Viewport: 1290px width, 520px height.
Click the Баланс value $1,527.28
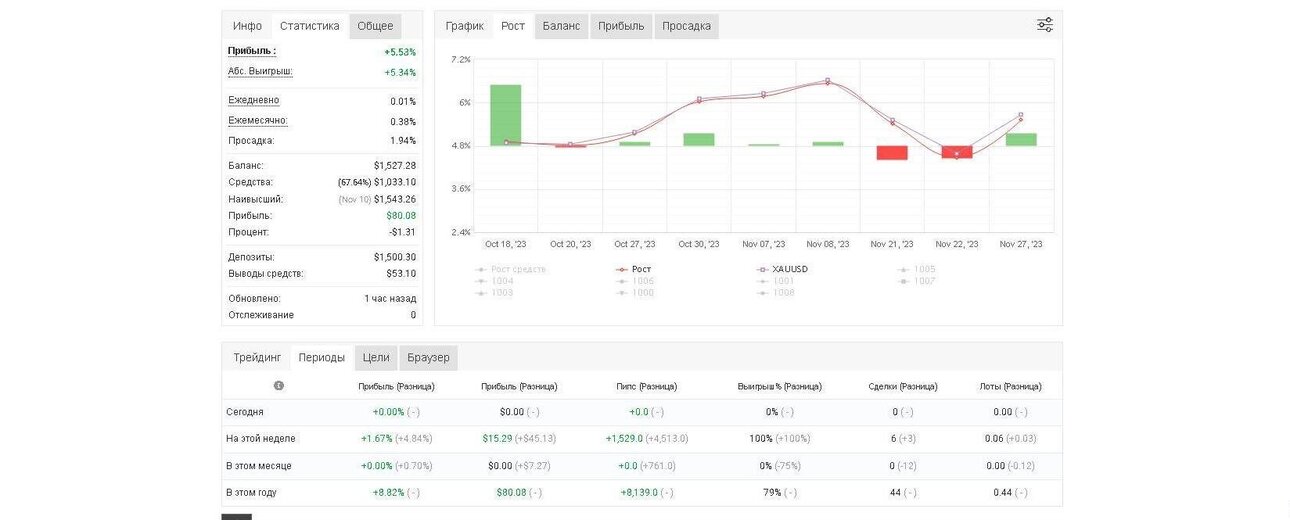(x=395, y=165)
